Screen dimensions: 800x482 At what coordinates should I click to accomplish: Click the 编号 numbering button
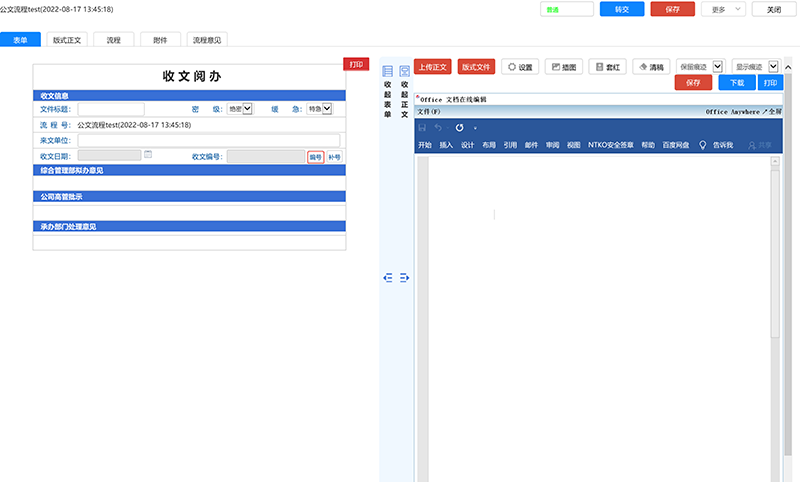click(316, 157)
